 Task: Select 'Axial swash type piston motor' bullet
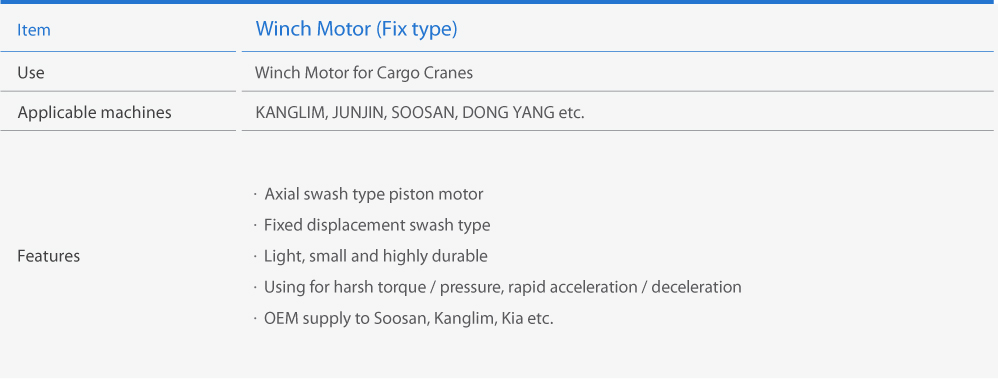click(374, 194)
